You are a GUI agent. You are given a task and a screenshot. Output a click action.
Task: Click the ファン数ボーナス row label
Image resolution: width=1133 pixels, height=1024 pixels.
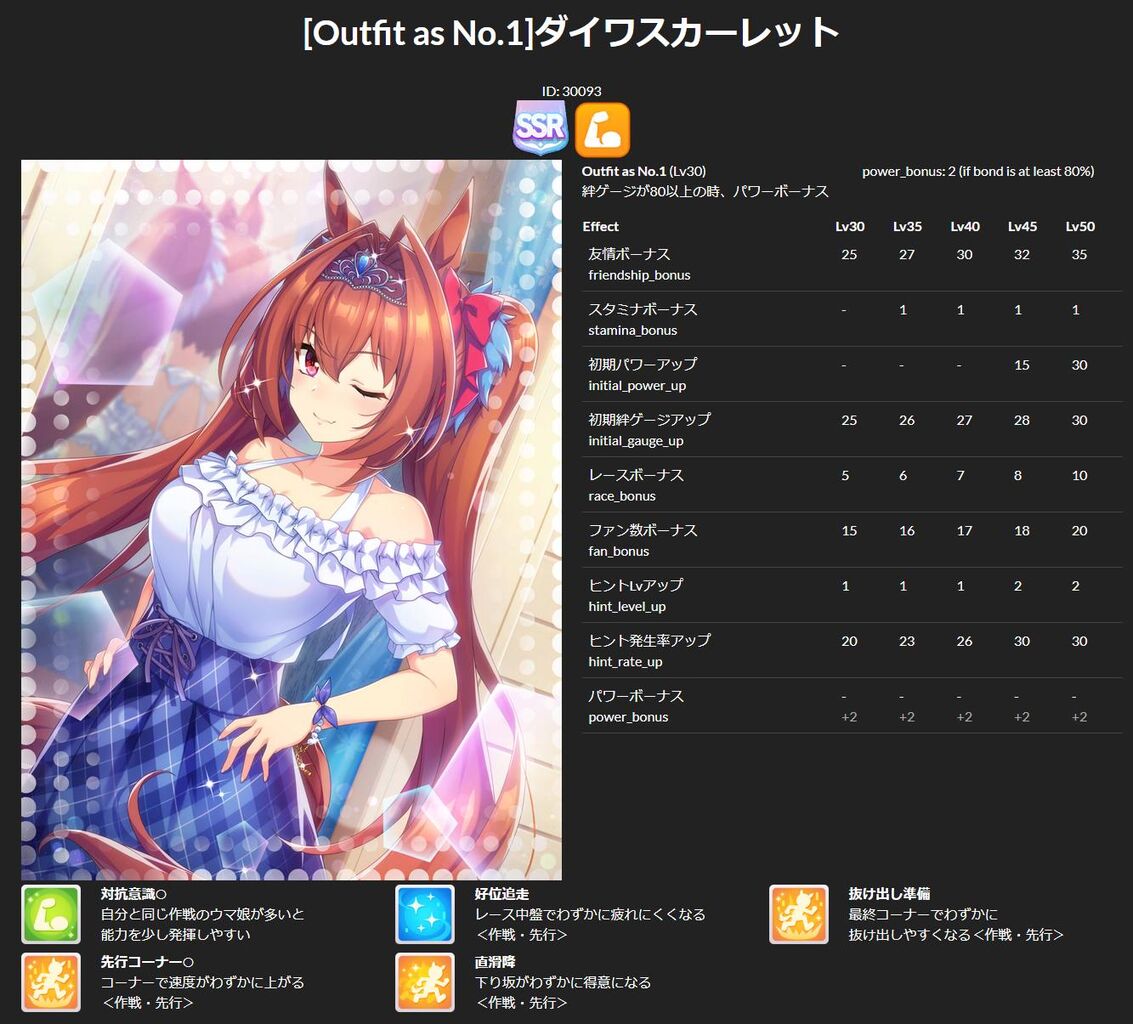point(642,530)
